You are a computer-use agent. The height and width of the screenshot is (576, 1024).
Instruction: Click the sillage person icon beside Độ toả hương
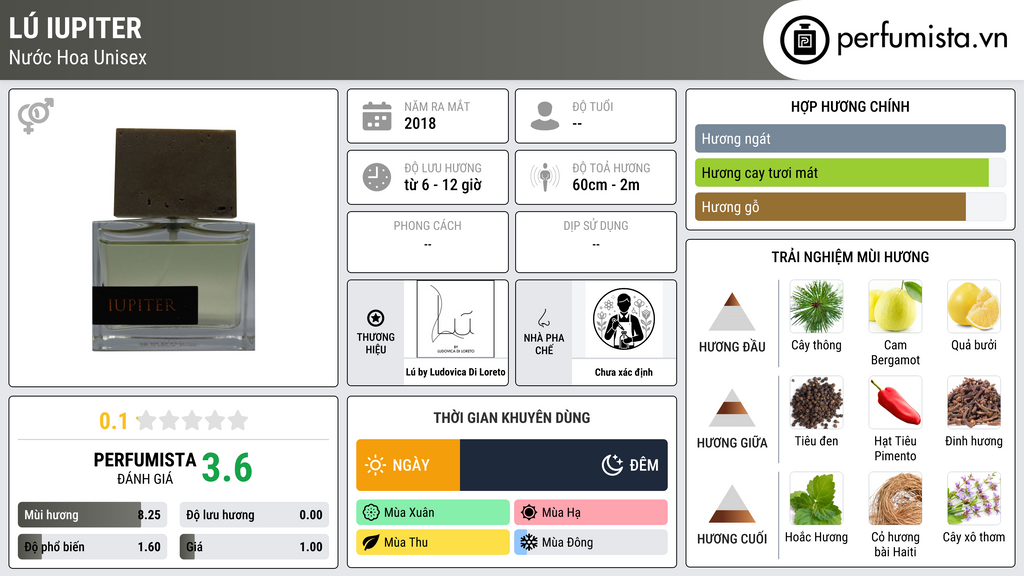coord(545,177)
